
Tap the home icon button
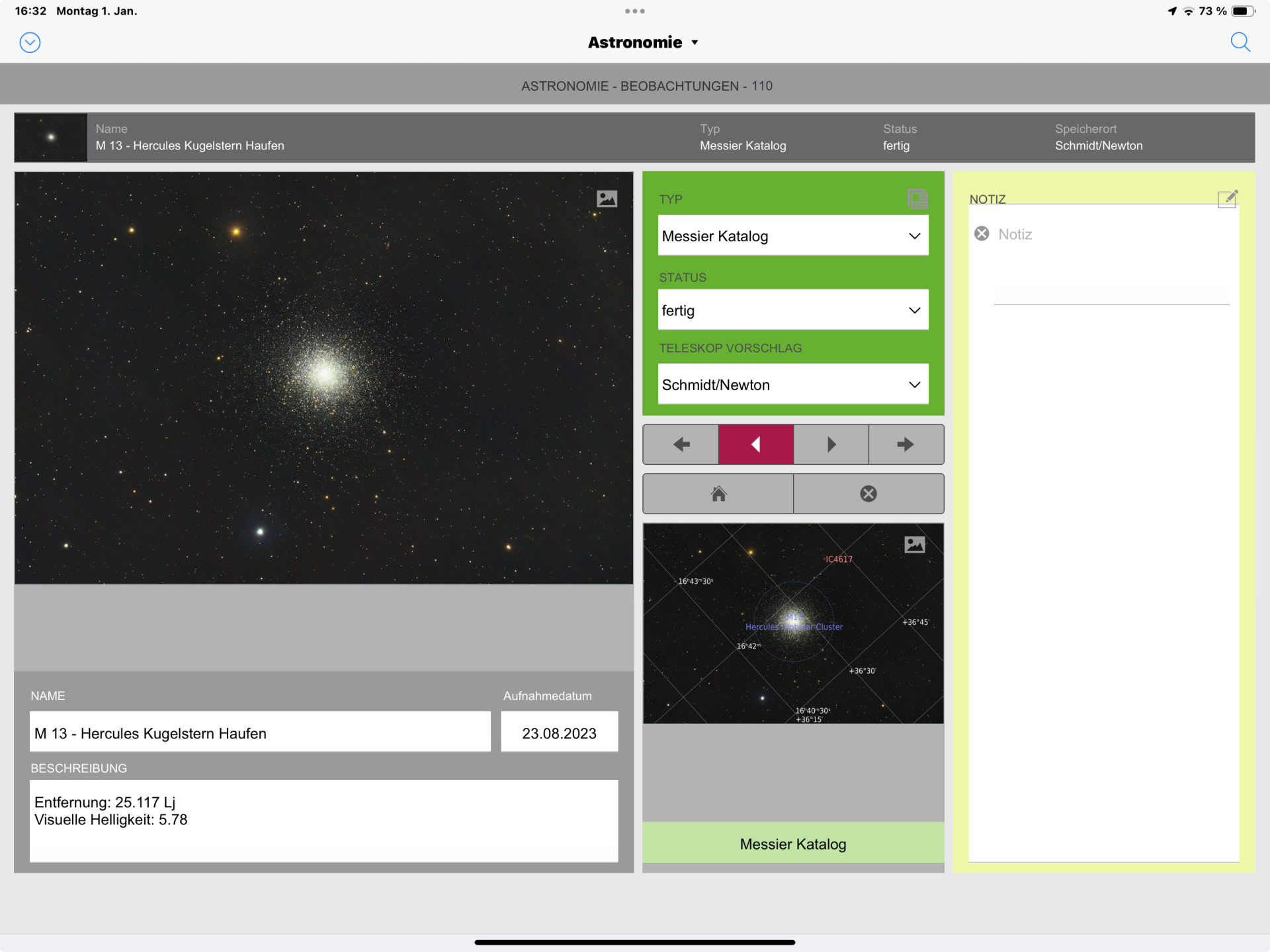718,494
